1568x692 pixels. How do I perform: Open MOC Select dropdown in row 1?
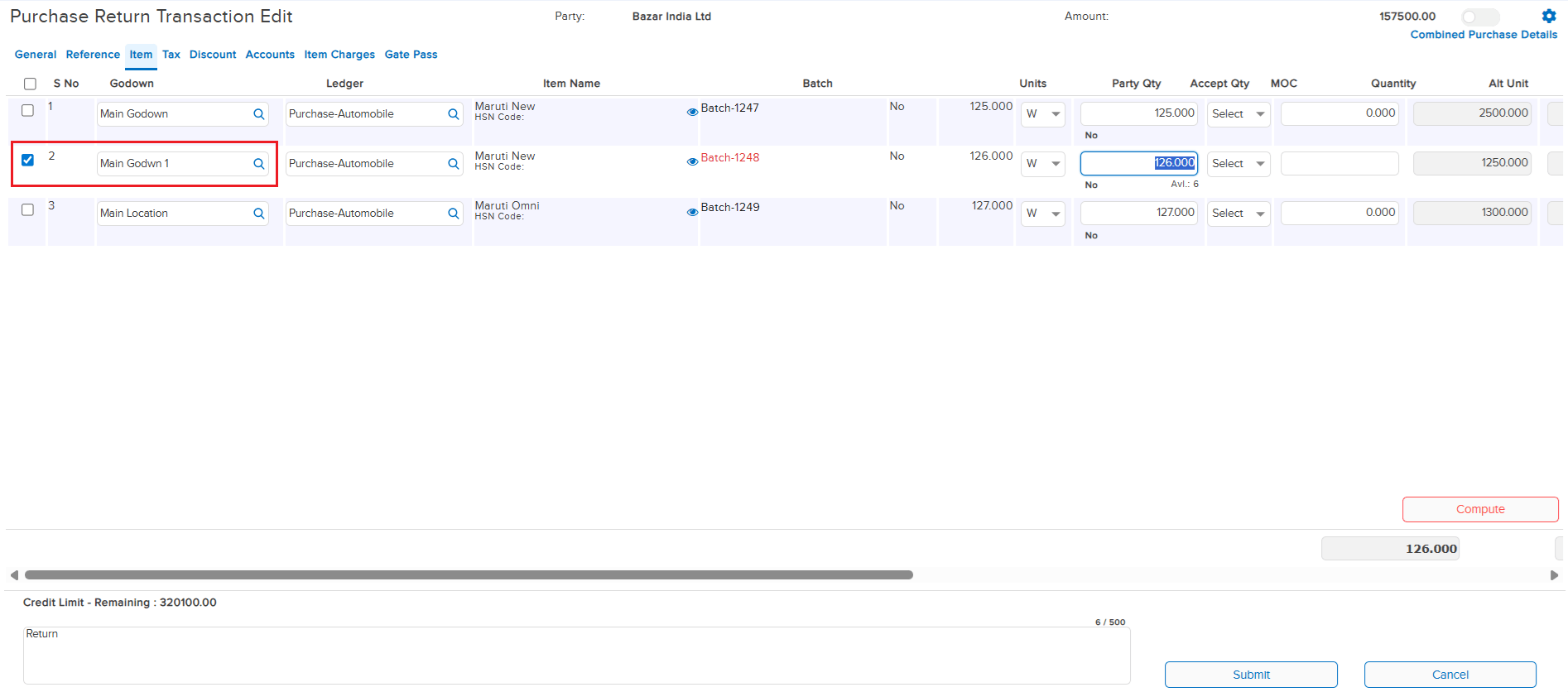tap(1239, 114)
